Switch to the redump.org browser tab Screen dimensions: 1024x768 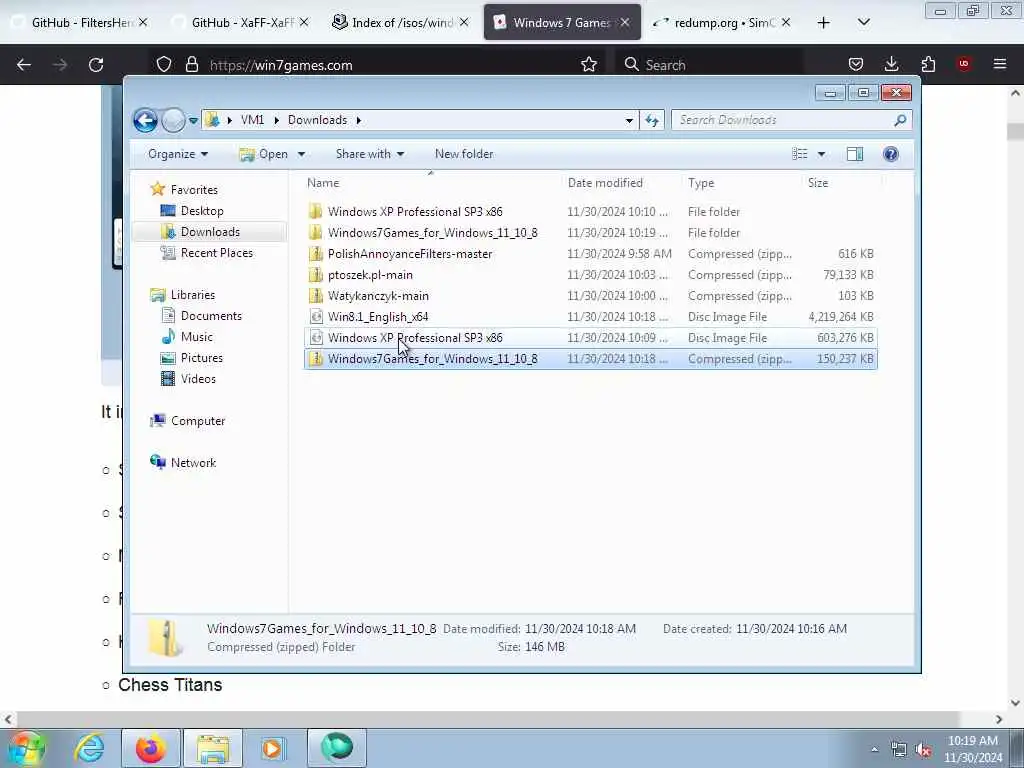(x=724, y=23)
